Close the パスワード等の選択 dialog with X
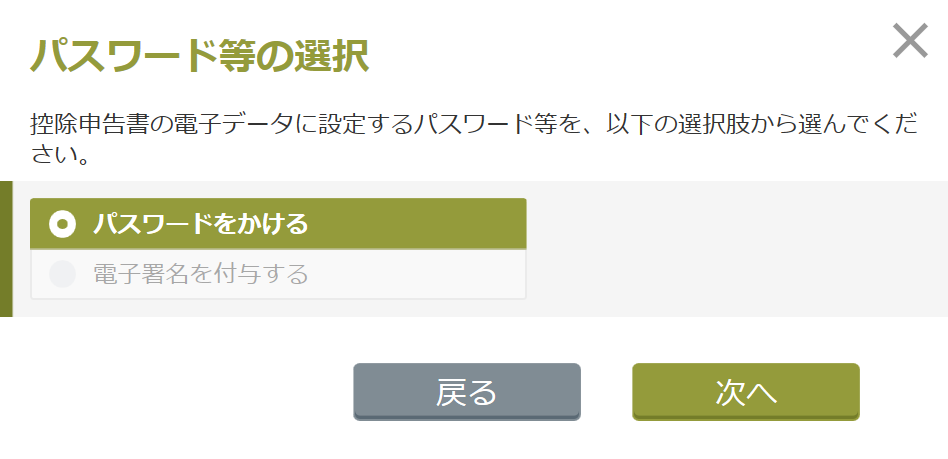The width and height of the screenshot is (948, 459). (x=910, y=42)
